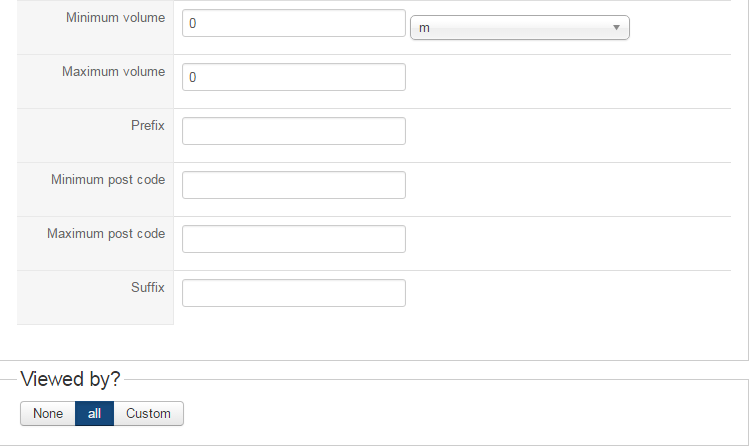The width and height of the screenshot is (750, 447).
Task: Click into the Prefix text box
Action: click(x=293, y=131)
